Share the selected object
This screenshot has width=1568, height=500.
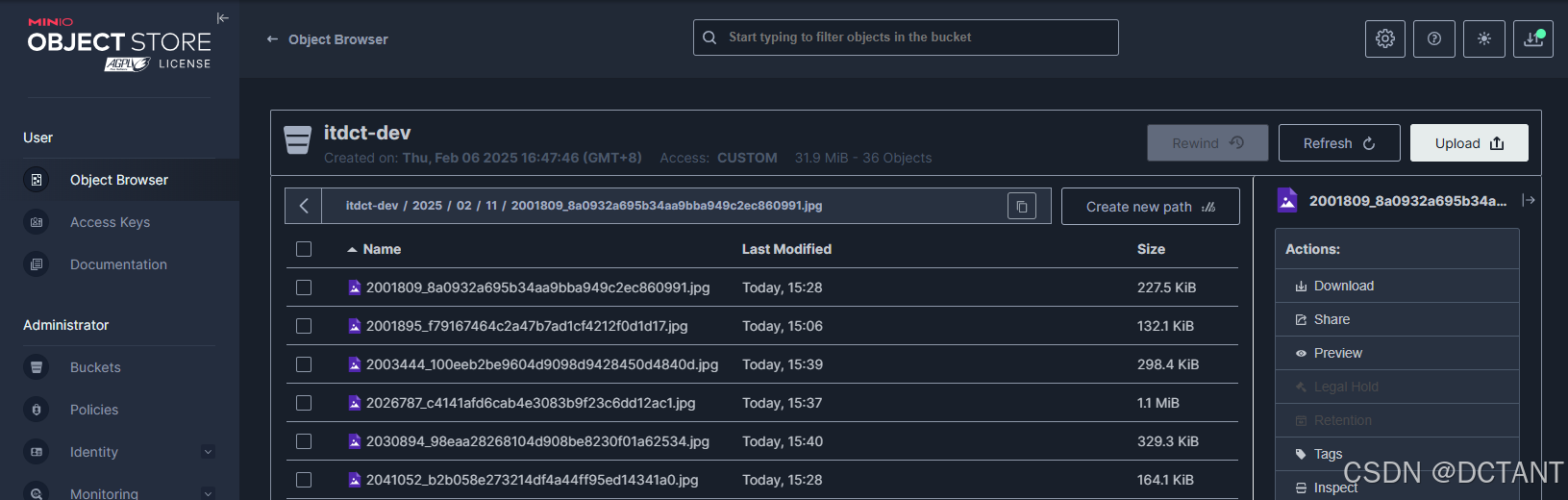1397,319
